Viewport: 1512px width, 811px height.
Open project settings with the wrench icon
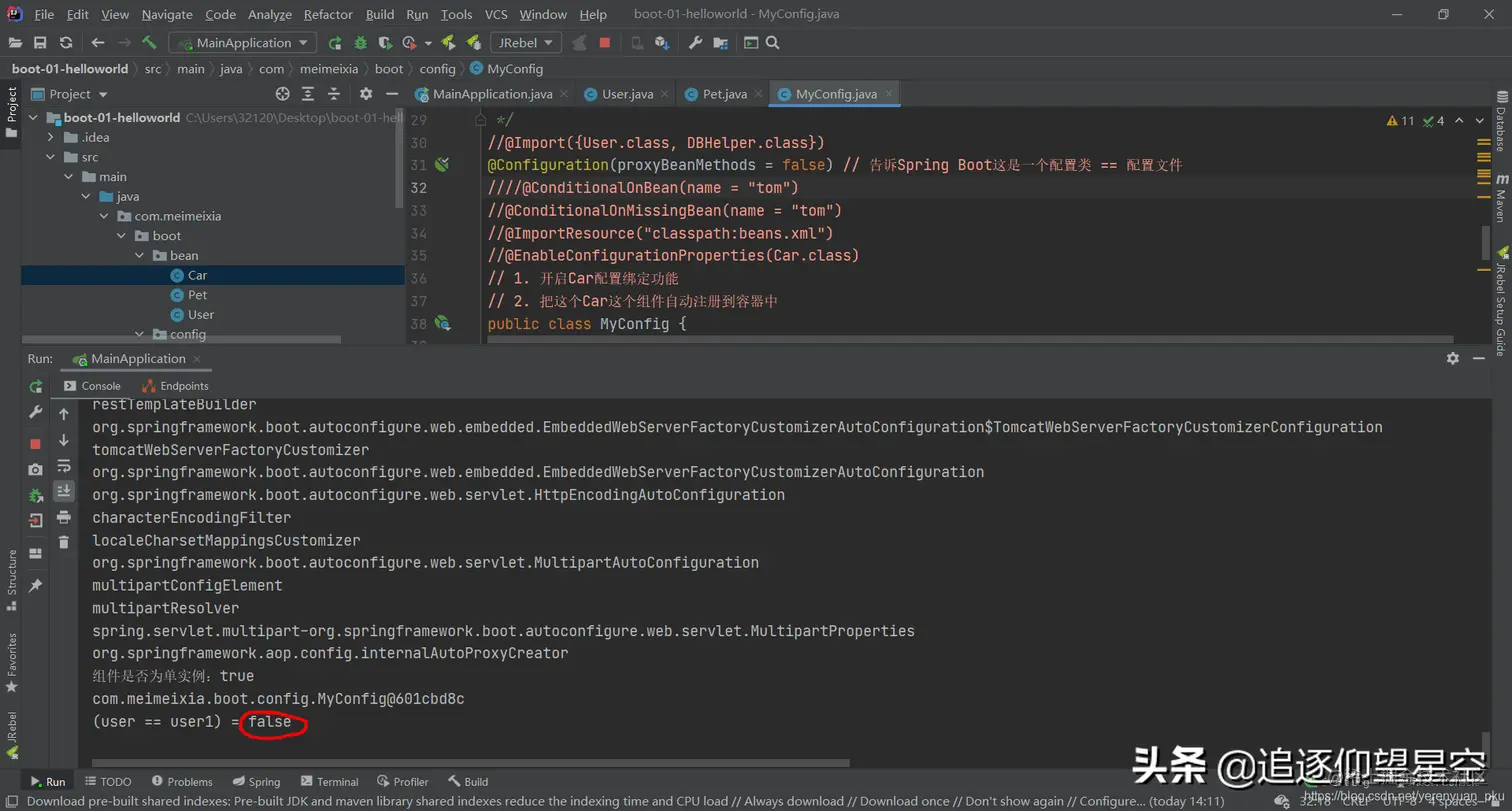[697, 43]
